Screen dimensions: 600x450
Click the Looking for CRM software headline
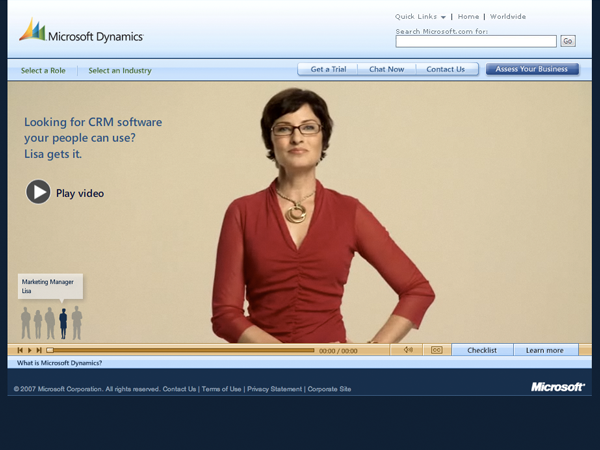(93, 138)
